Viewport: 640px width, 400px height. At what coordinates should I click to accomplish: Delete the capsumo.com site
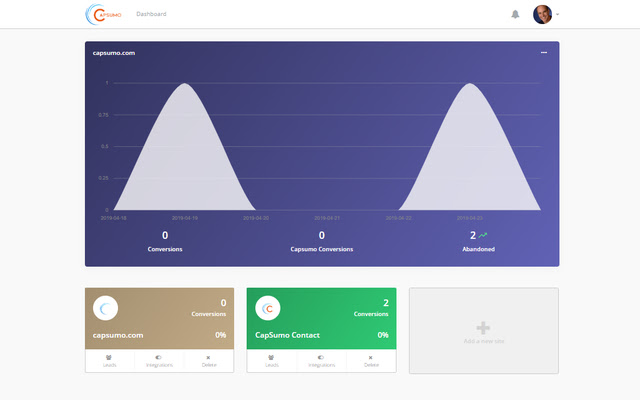209,361
